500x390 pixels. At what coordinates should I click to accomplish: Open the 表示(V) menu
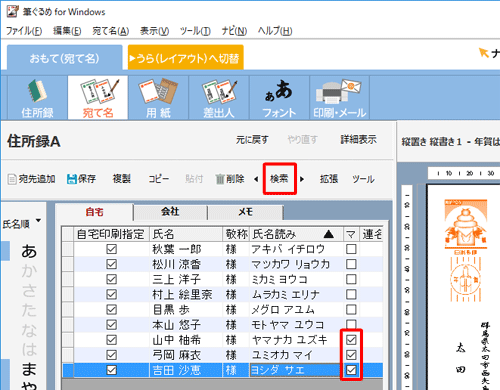click(154, 31)
